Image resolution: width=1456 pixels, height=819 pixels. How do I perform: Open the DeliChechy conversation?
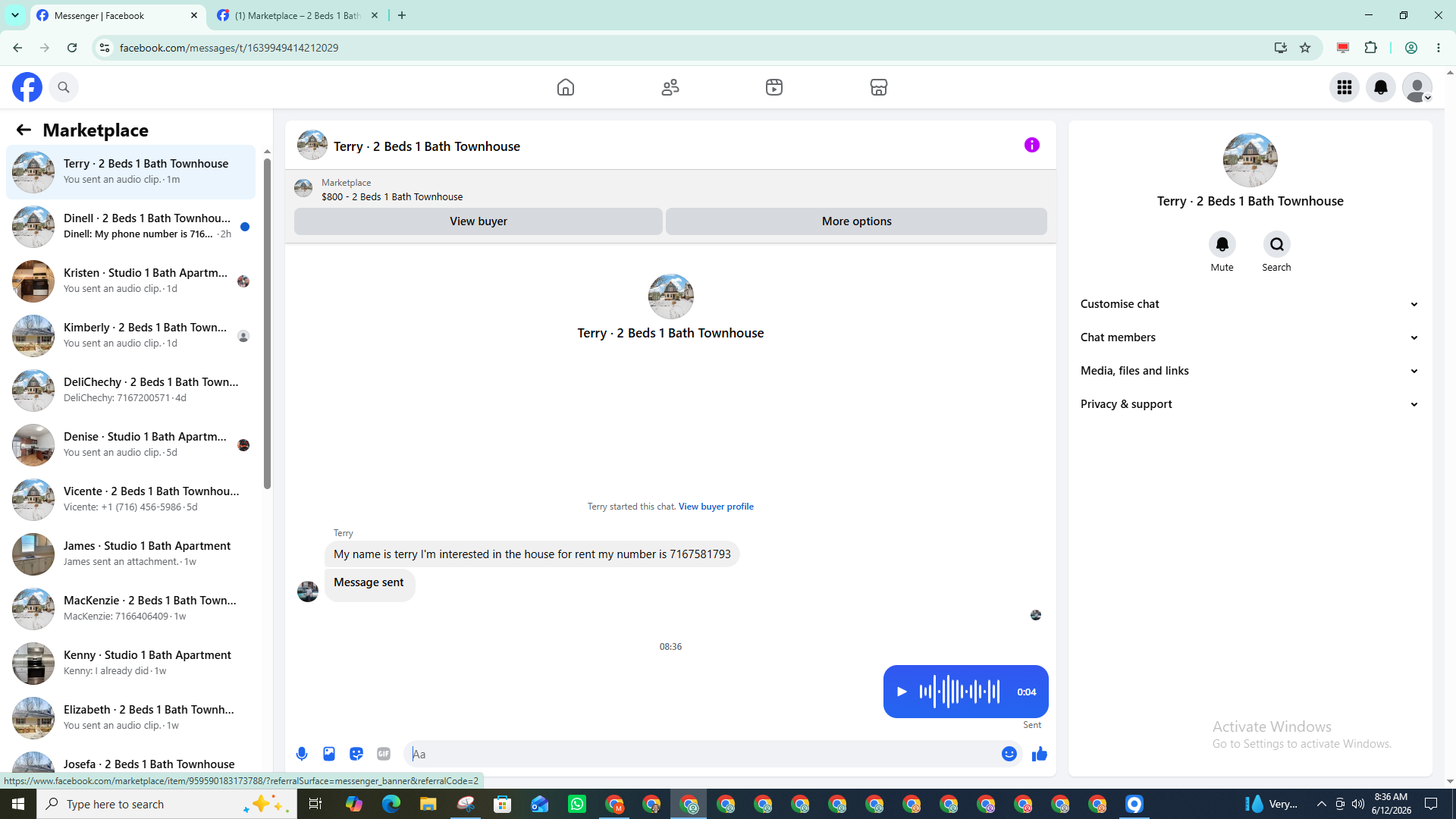(x=130, y=390)
